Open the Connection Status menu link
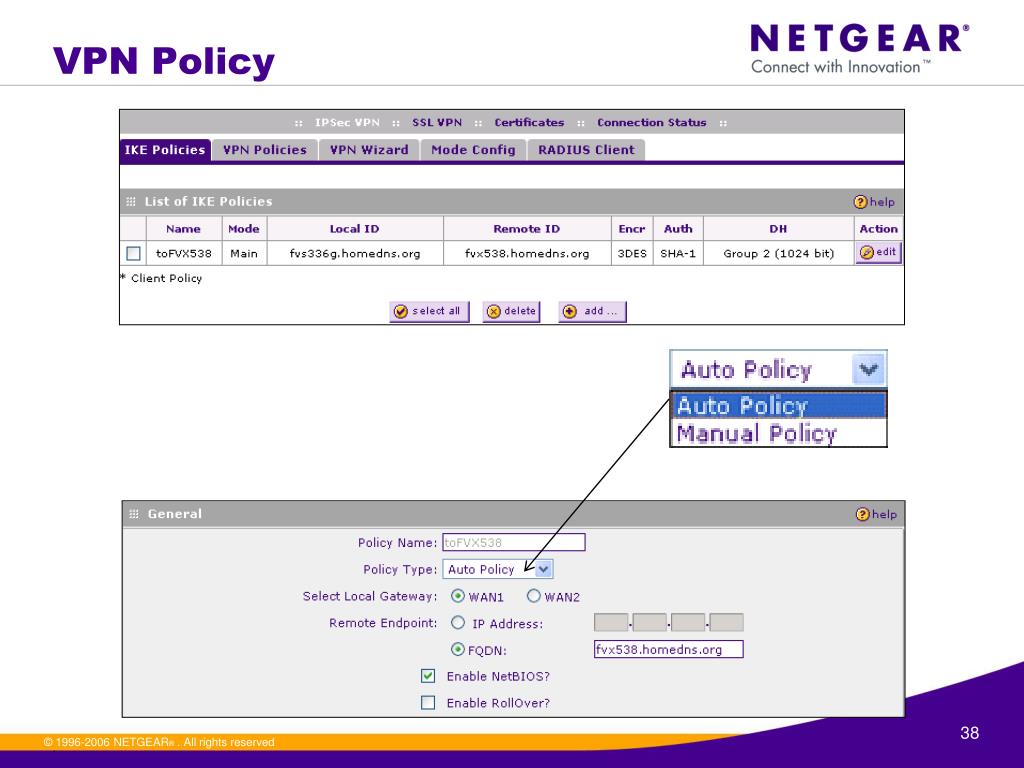 pos(652,123)
